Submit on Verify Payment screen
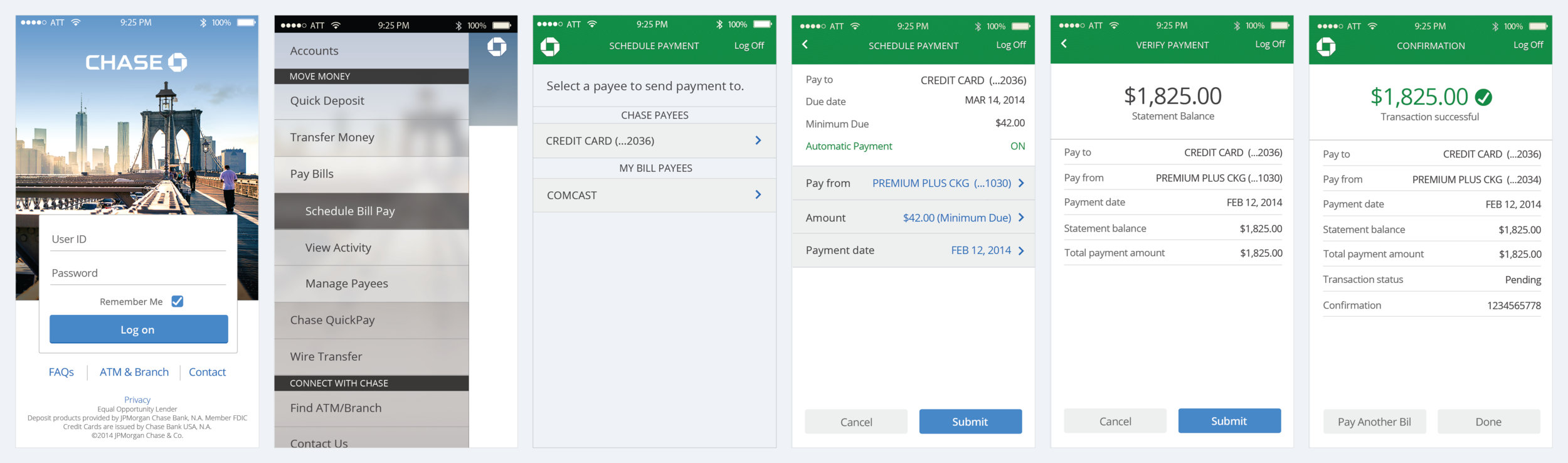Screen dimensions: 1568x463 pyautogui.click(x=1229, y=421)
